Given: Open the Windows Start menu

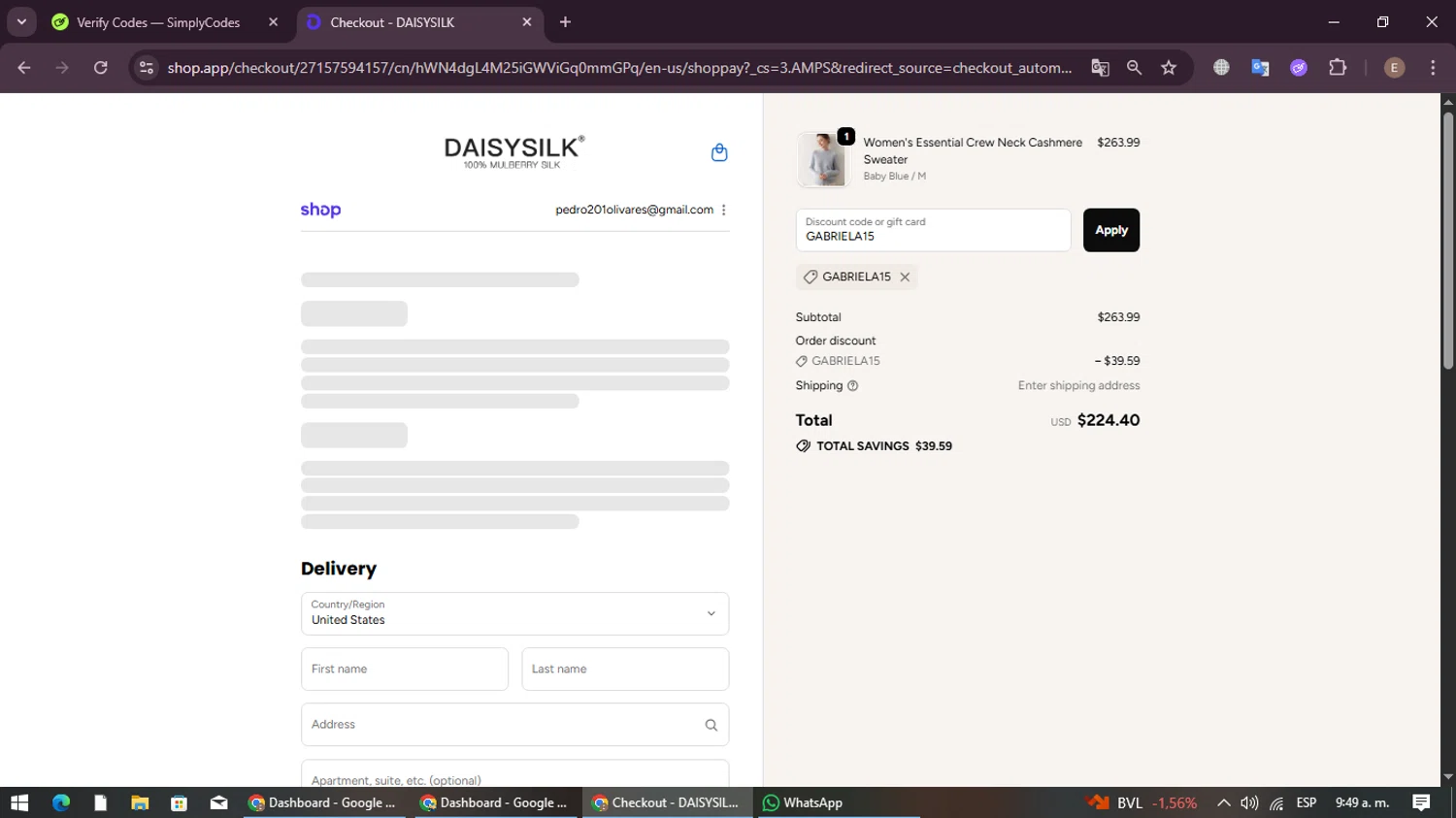Looking at the screenshot, I should (19, 802).
